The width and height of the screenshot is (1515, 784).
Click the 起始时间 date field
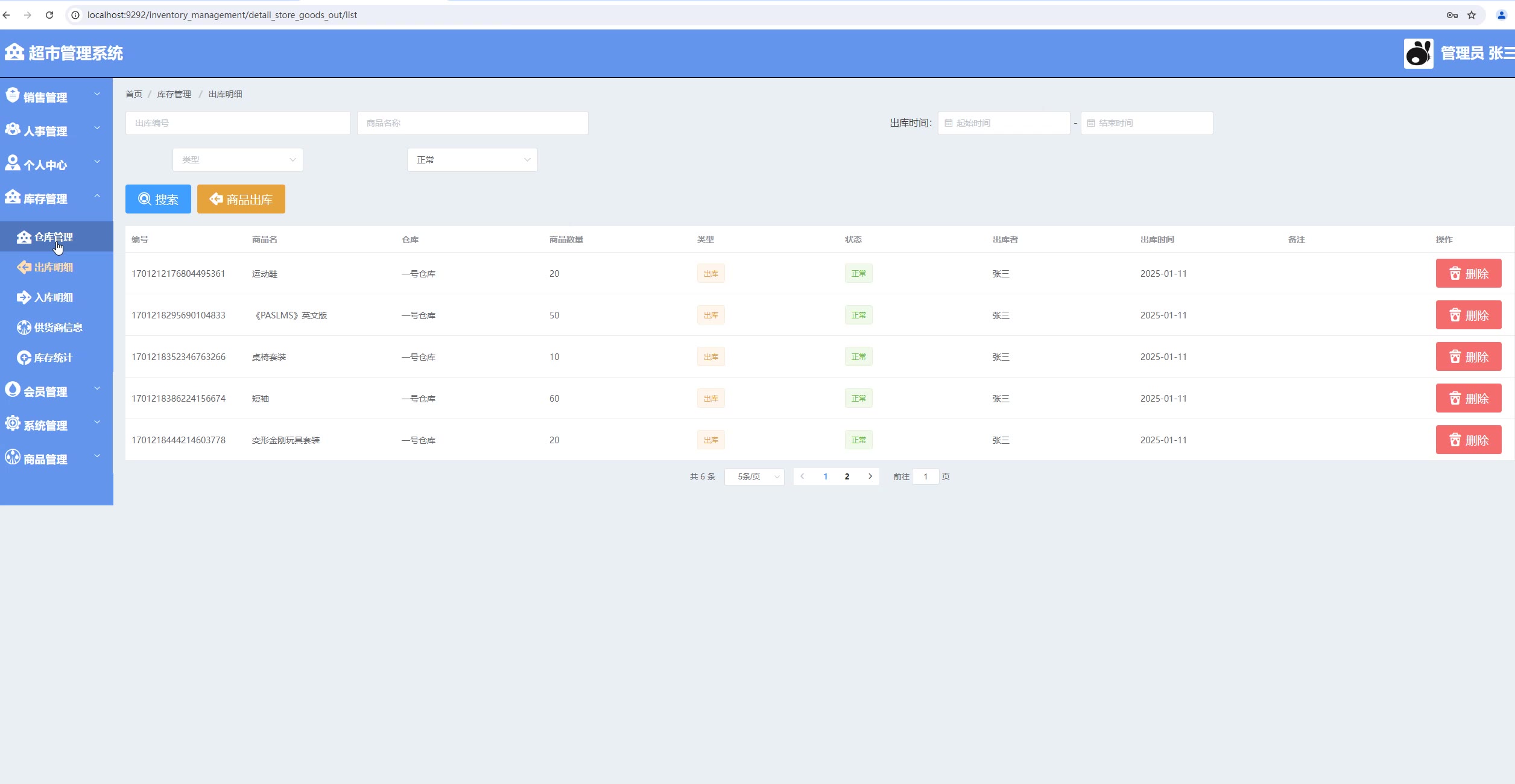pyautogui.click(x=1004, y=123)
